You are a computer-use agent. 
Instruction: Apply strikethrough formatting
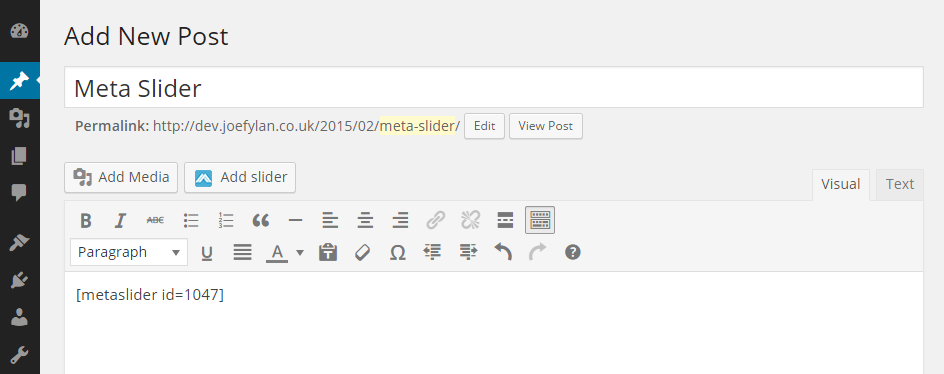(x=155, y=220)
